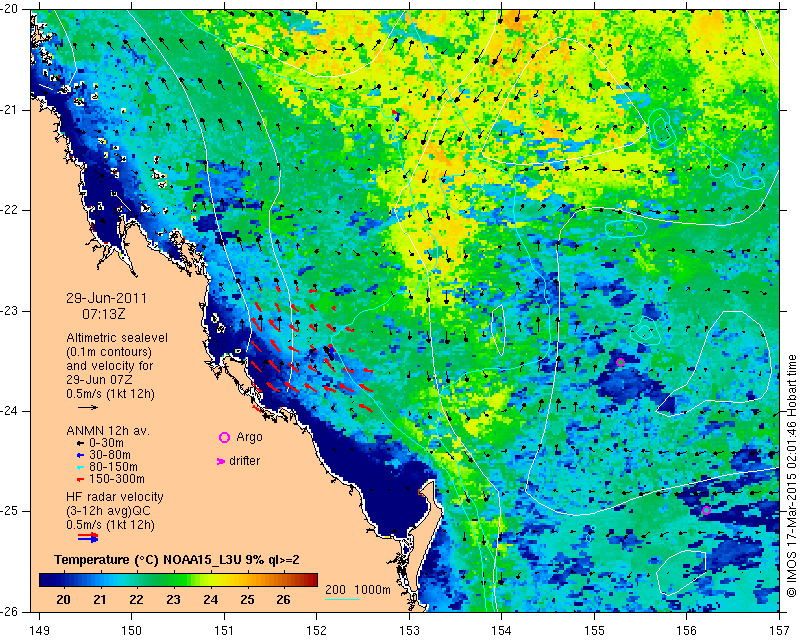
Task: Click colour bar tick label 26
Action: pyautogui.click(x=283, y=599)
